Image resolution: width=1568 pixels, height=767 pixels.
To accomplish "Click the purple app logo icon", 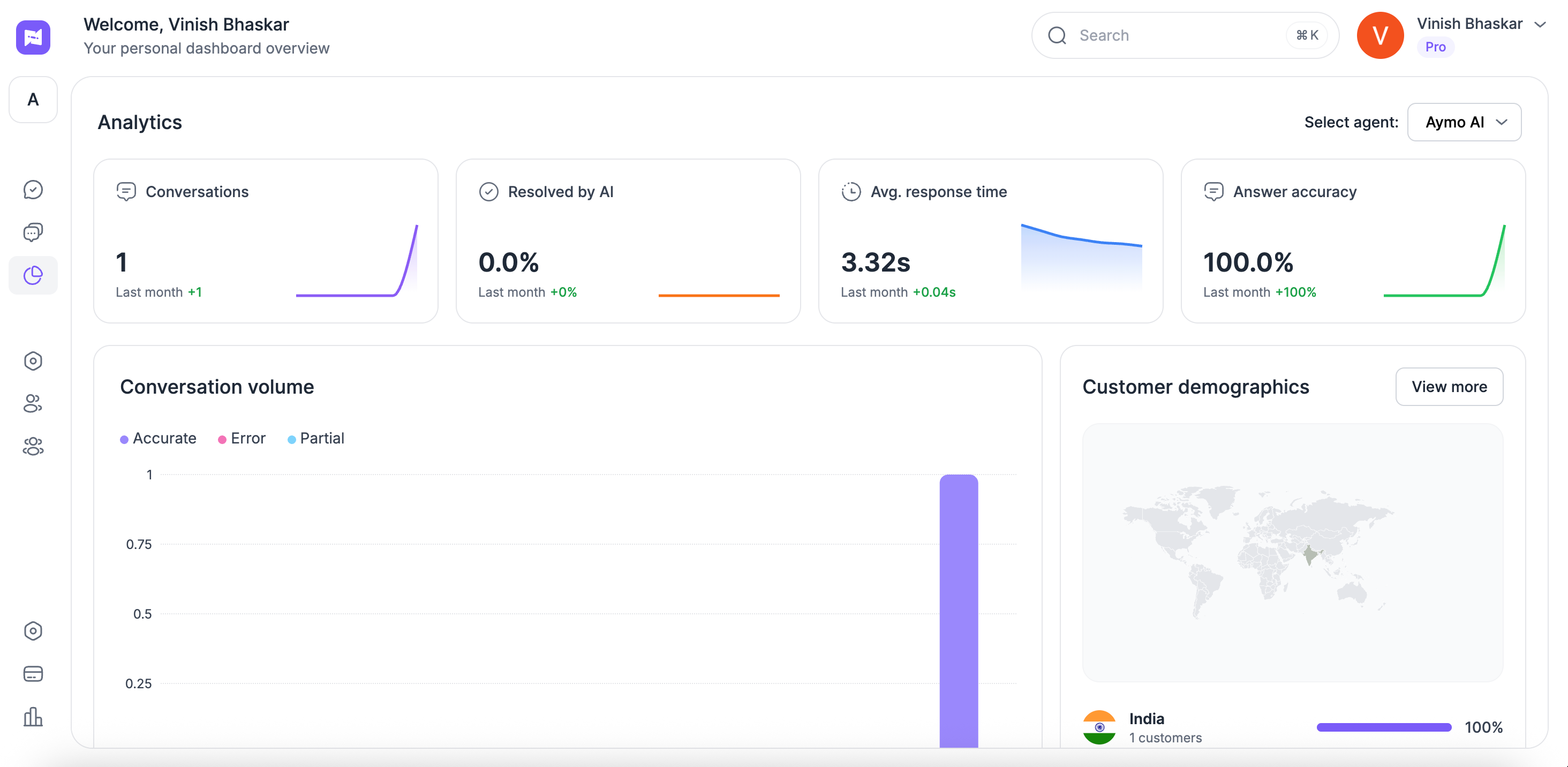I will coord(33,37).
